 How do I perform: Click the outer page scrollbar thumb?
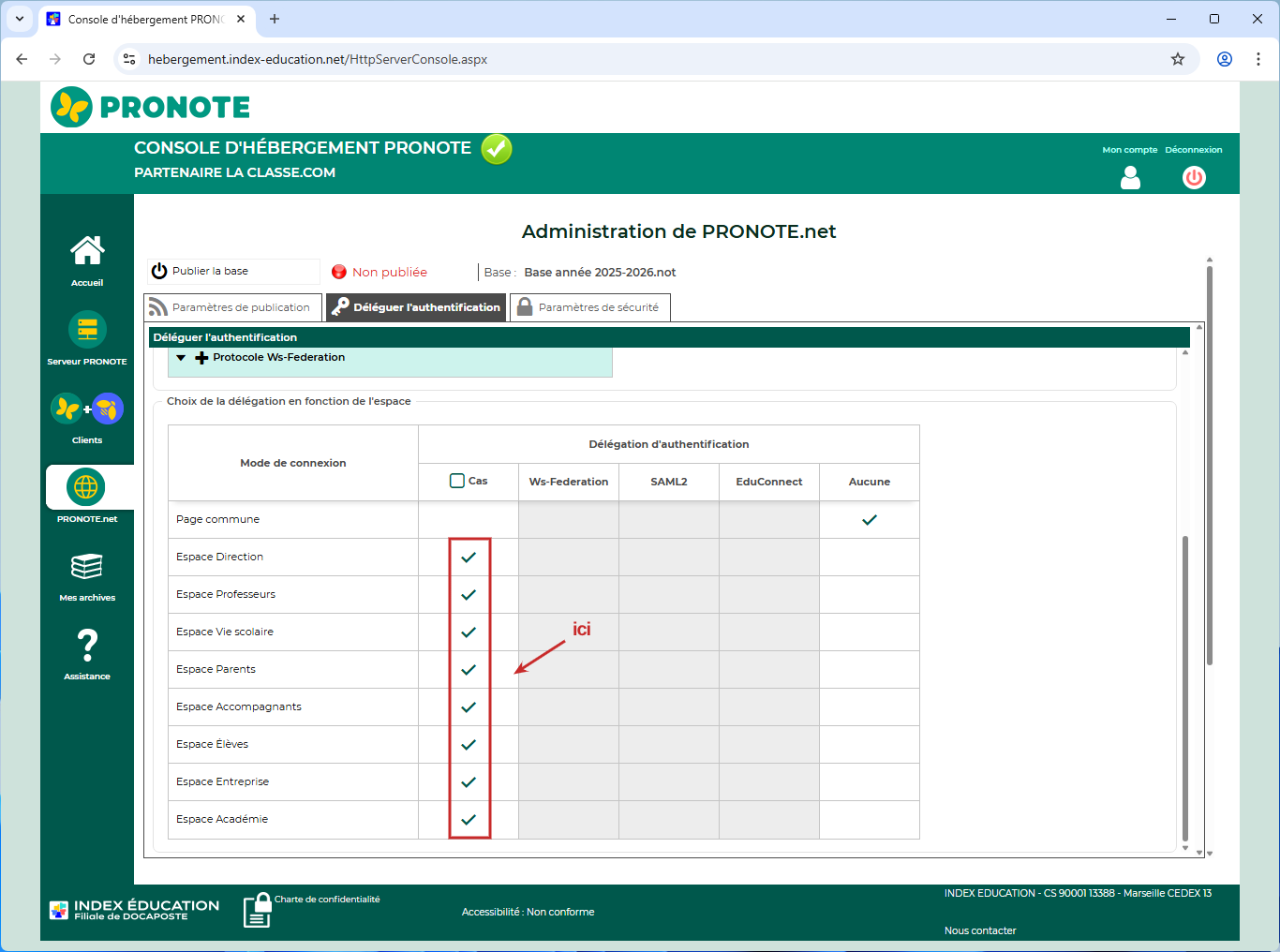(x=1210, y=465)
